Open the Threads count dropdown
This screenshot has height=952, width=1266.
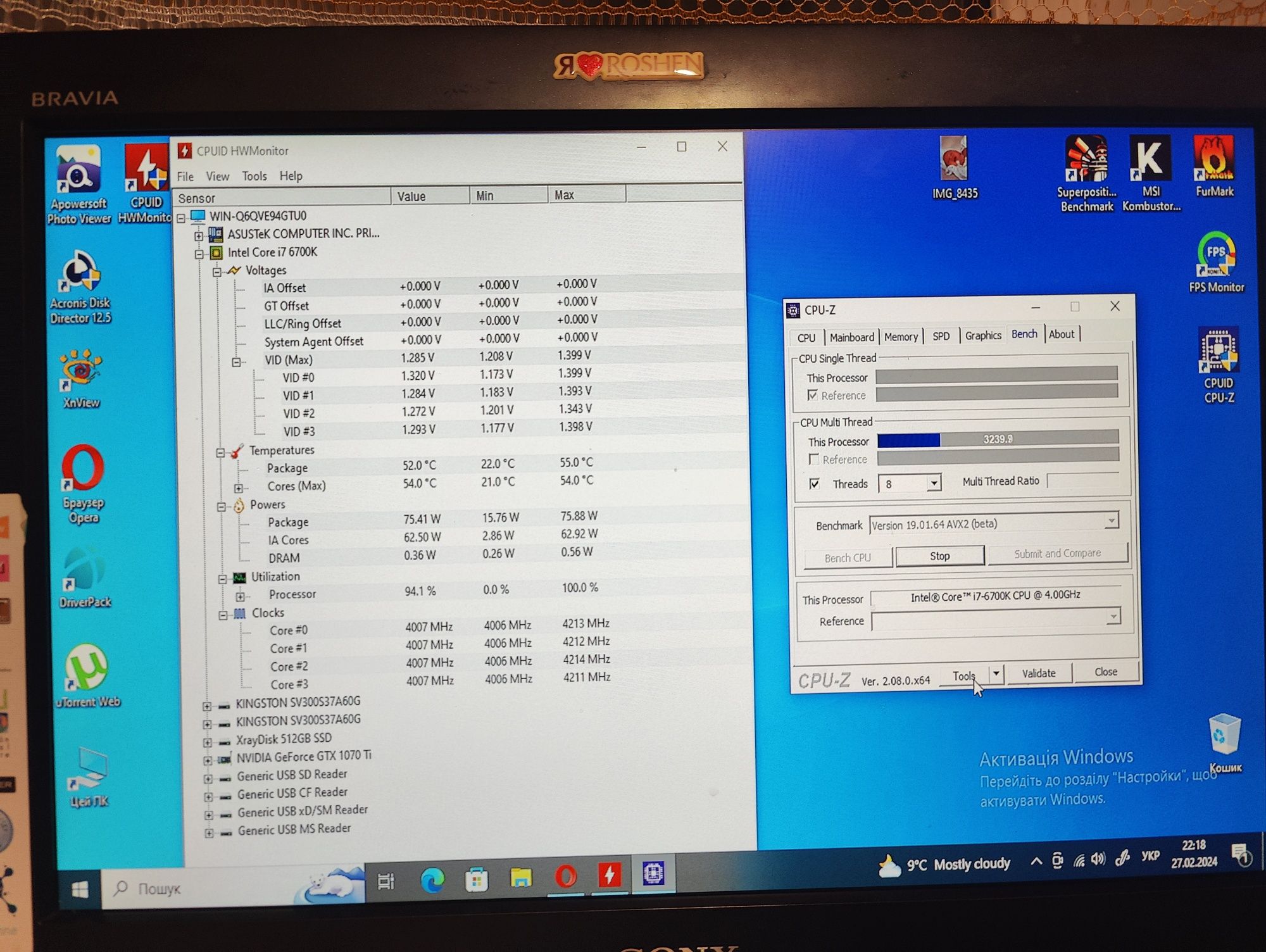(934, 484)
